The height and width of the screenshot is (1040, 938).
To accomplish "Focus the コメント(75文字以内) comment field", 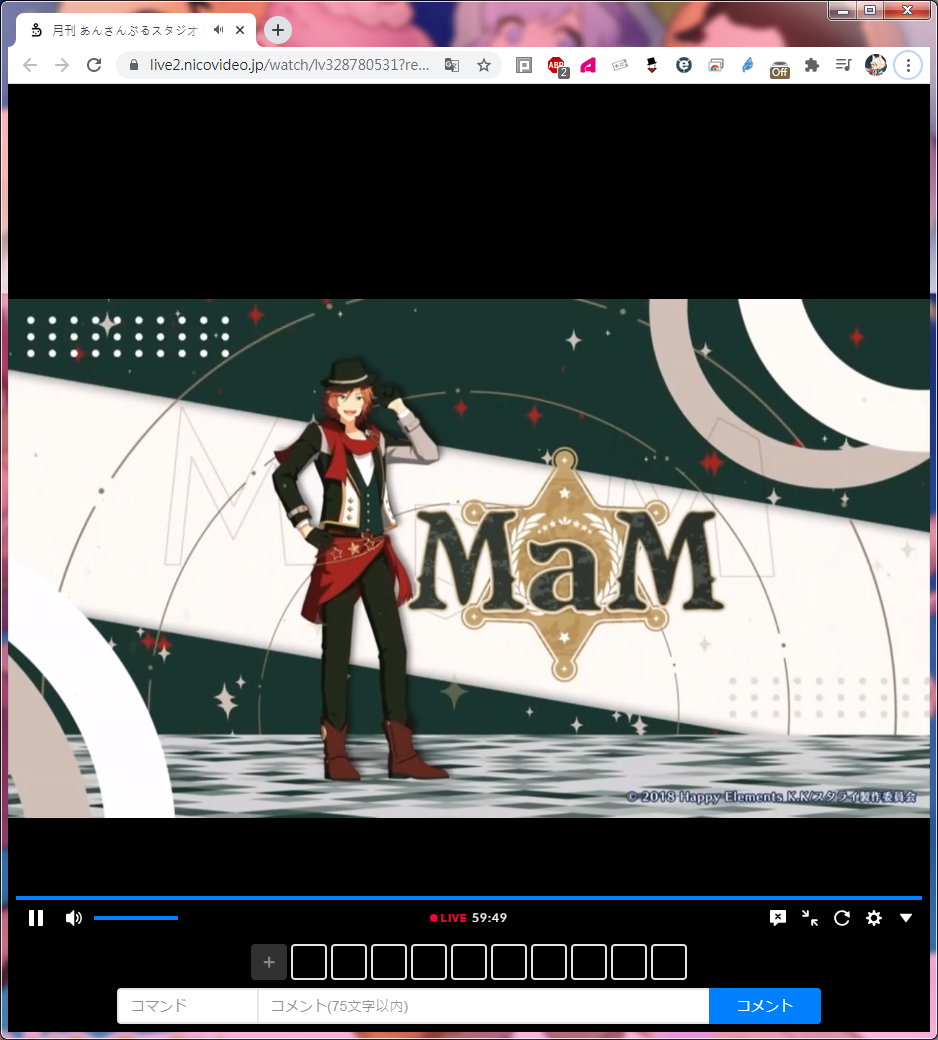I will pos(484,1006).
